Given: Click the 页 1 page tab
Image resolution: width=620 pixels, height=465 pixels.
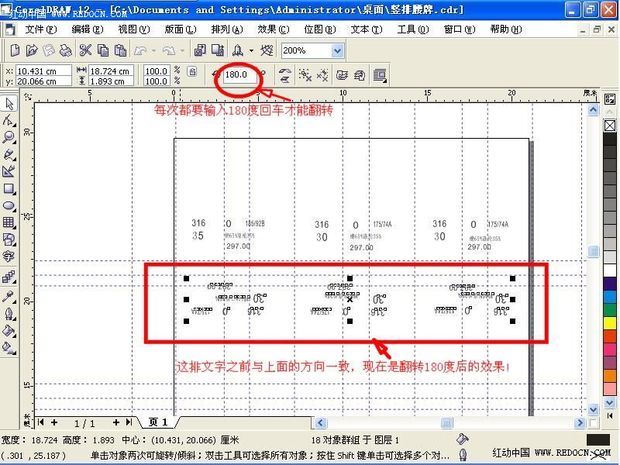Looking at the screenshot, I should 160,422.
